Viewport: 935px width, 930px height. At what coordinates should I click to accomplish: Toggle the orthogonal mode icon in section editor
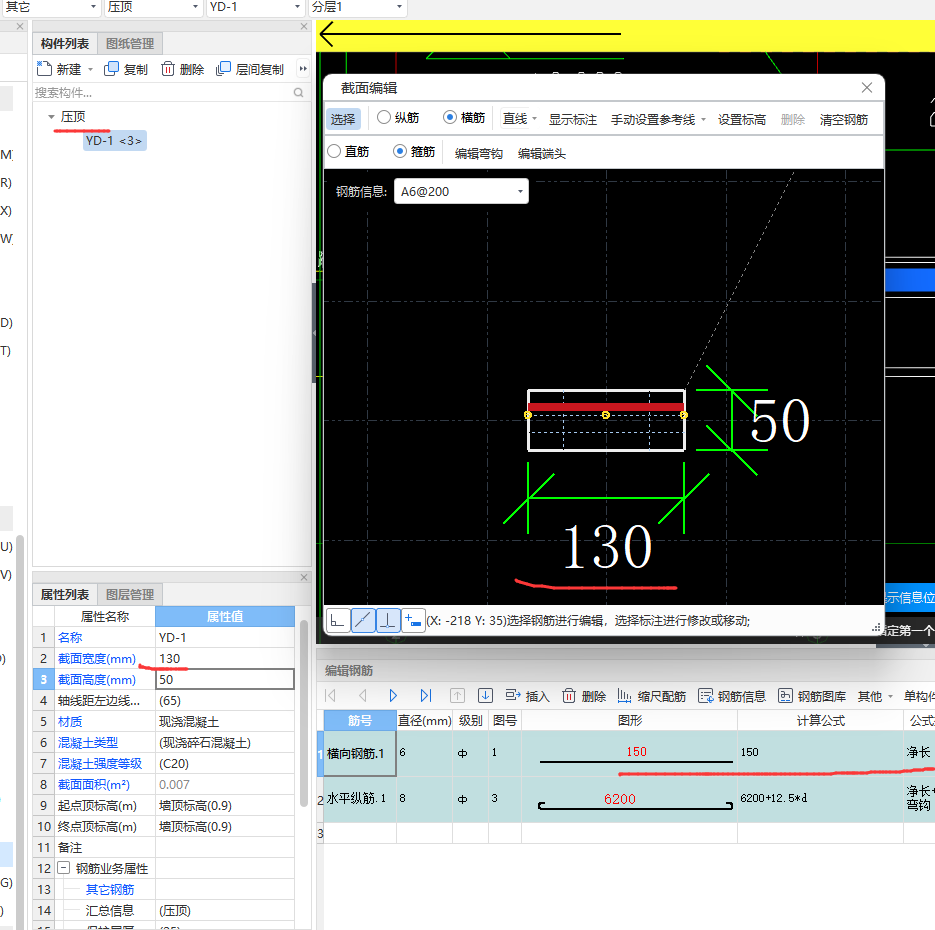[x=337, y=621]
